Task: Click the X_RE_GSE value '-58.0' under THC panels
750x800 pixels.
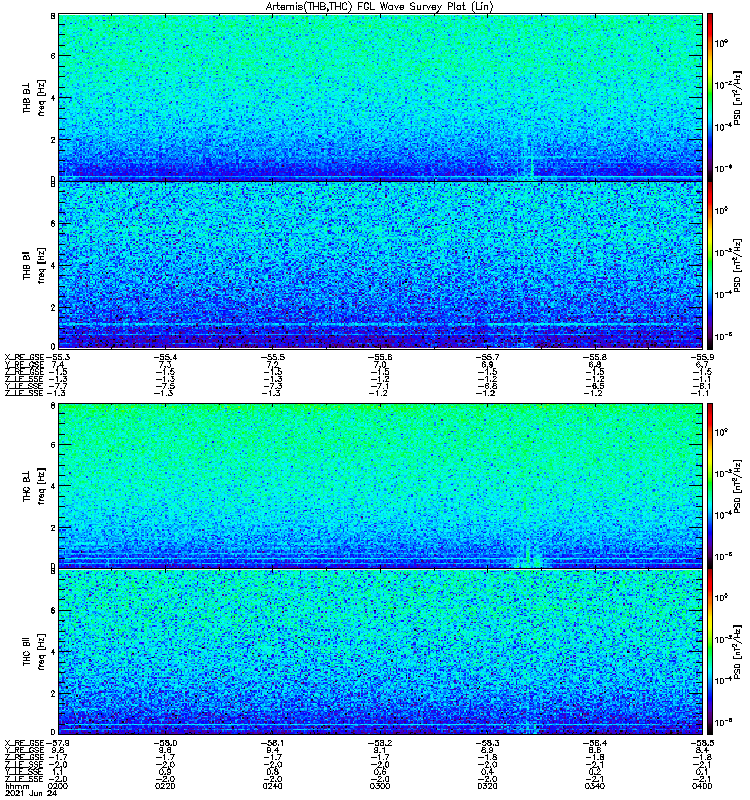Action: [x=165, y=743]
